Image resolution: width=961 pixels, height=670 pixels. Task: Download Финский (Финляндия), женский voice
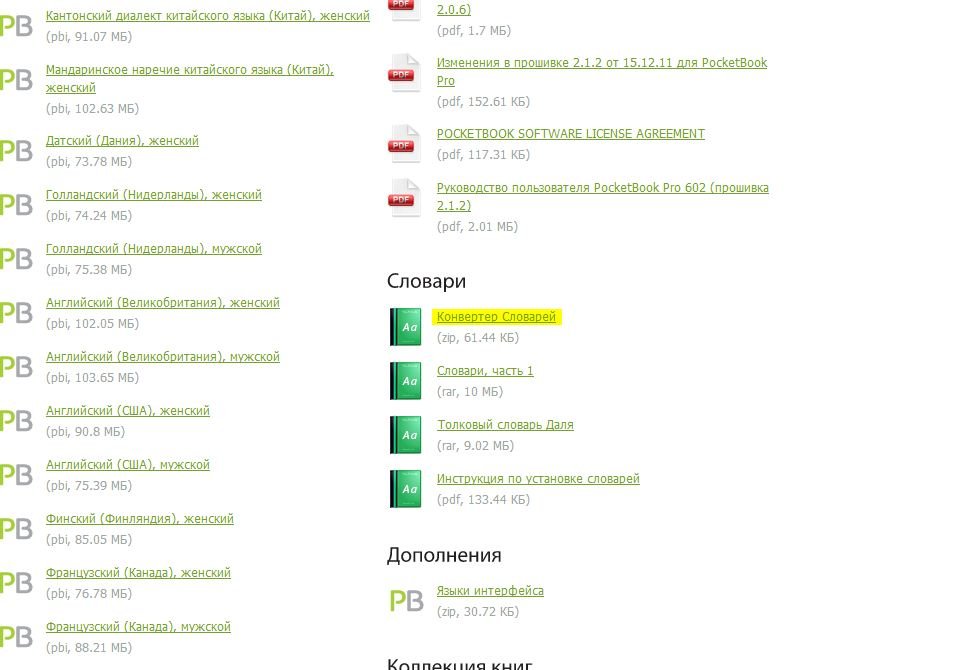point(140,519)
